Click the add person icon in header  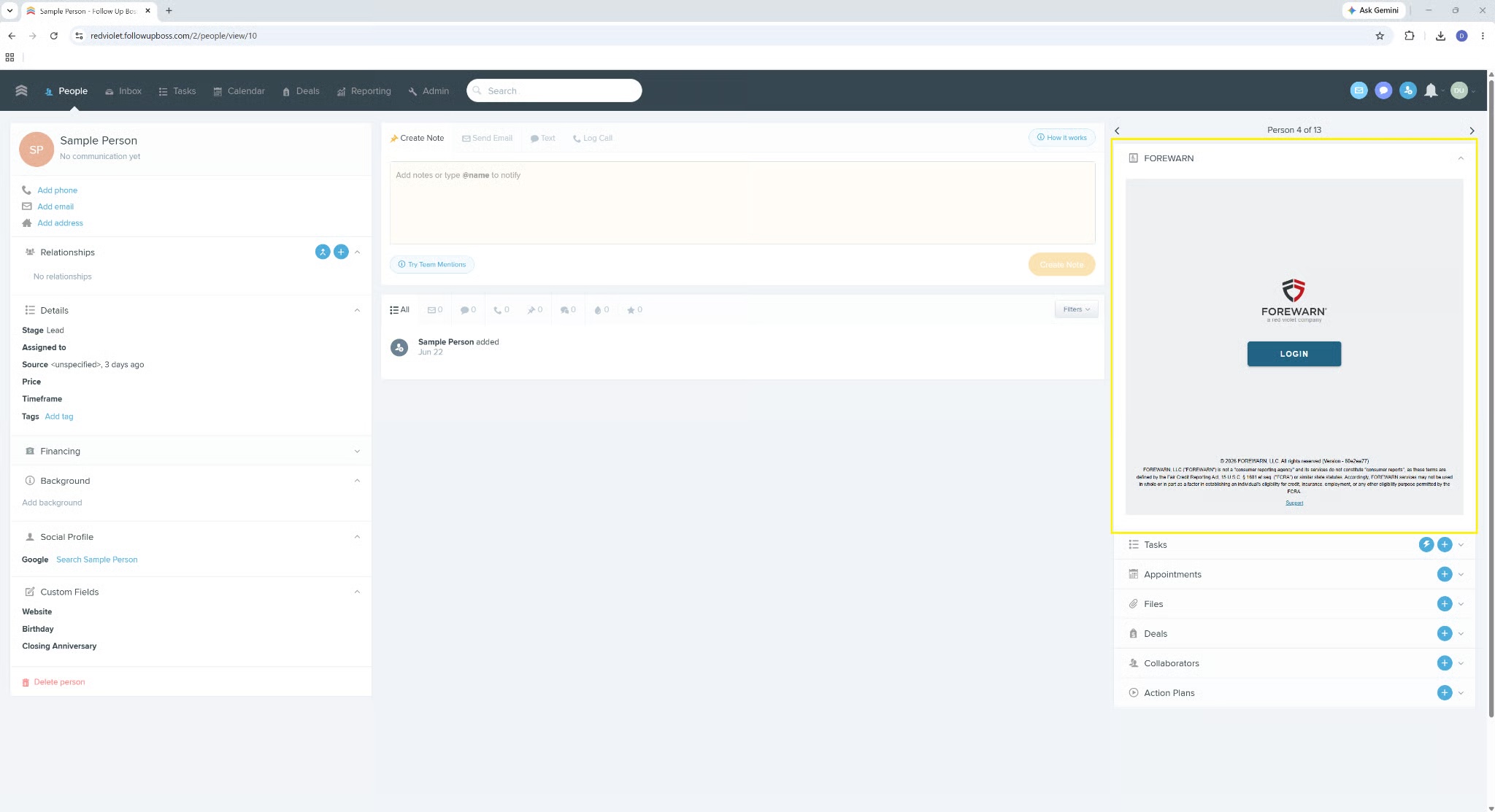[x=1408, y=90]
